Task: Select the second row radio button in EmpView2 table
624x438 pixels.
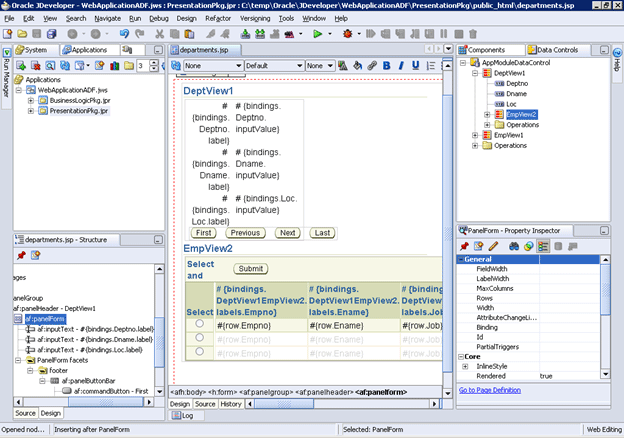Action: point(200,338)
